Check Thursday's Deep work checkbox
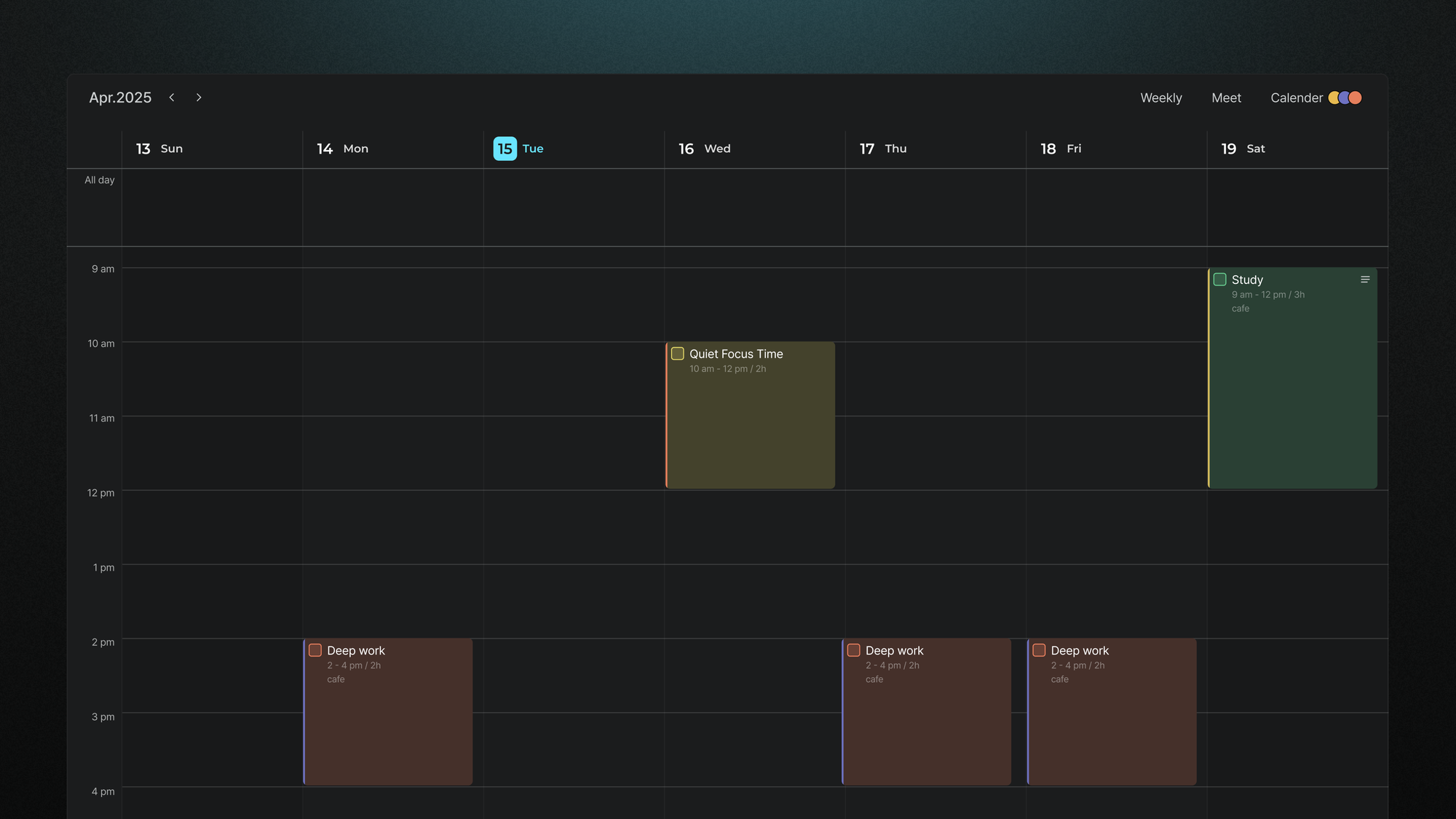 click(854, 650)
